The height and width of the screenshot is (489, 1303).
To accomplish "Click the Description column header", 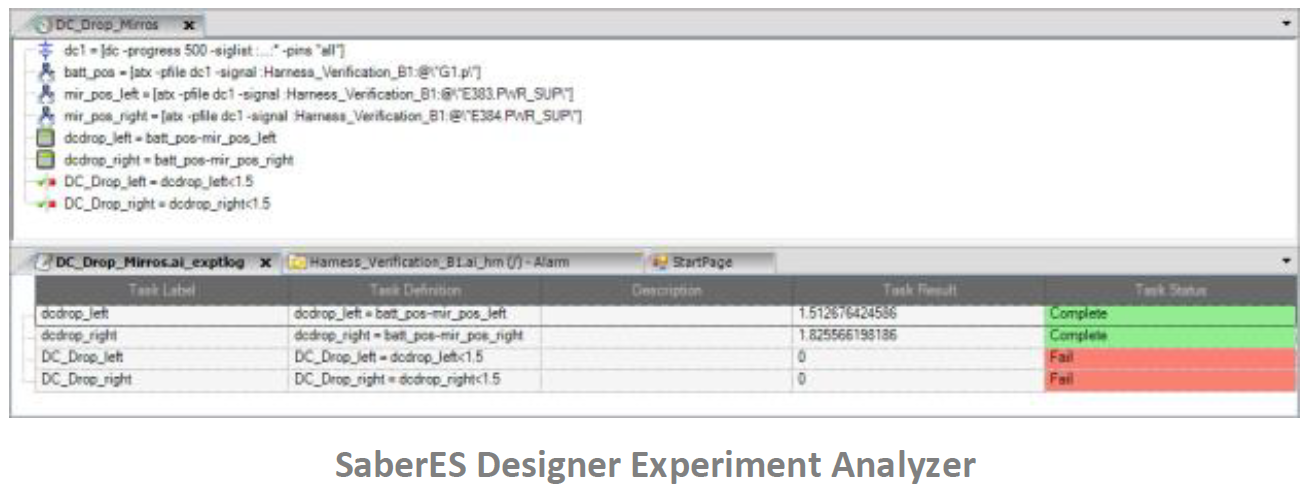I will pyautogui.click(x=667, y=291).
